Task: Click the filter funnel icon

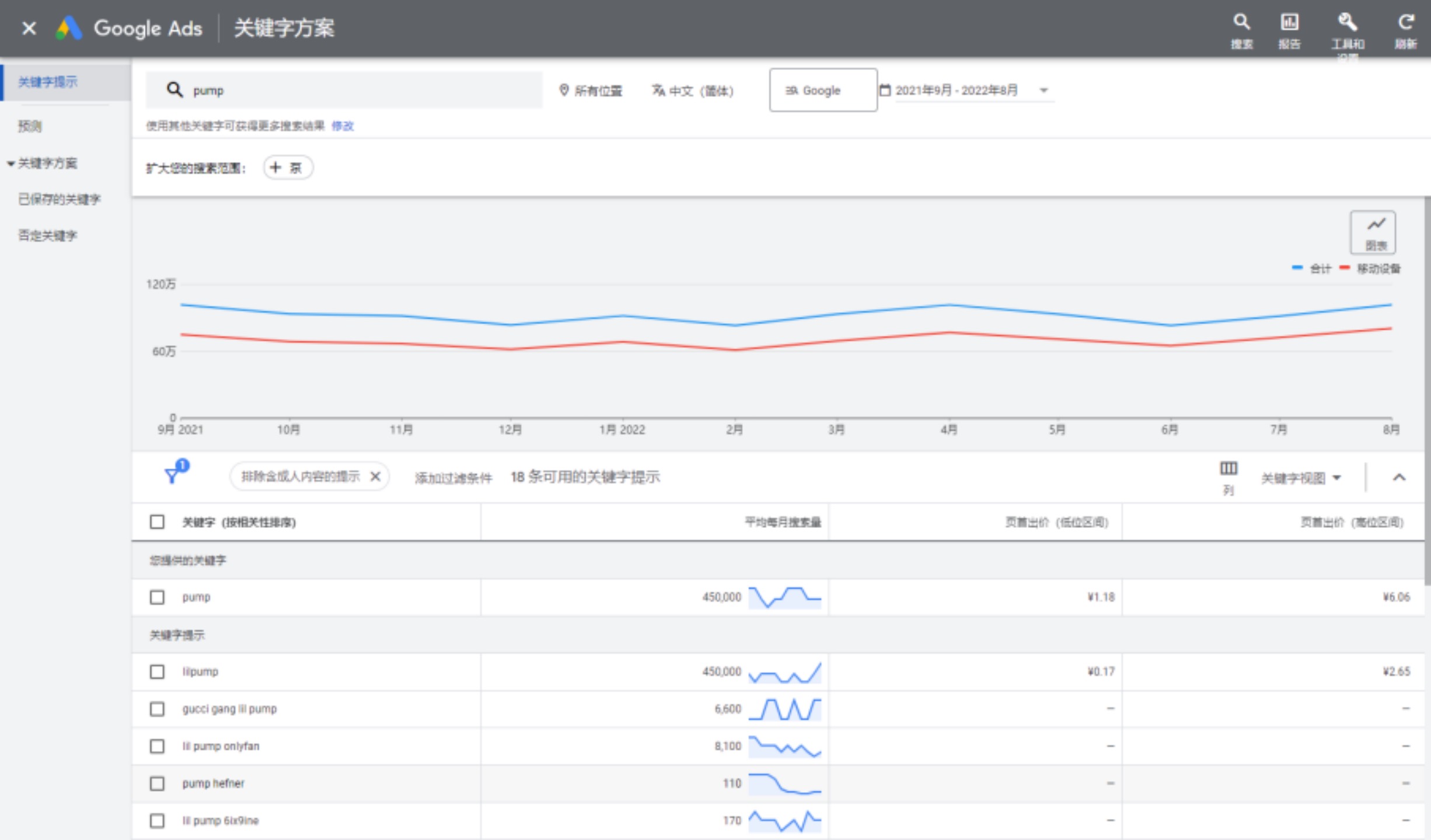Action: pyautogui.click(x=173, y=475)
